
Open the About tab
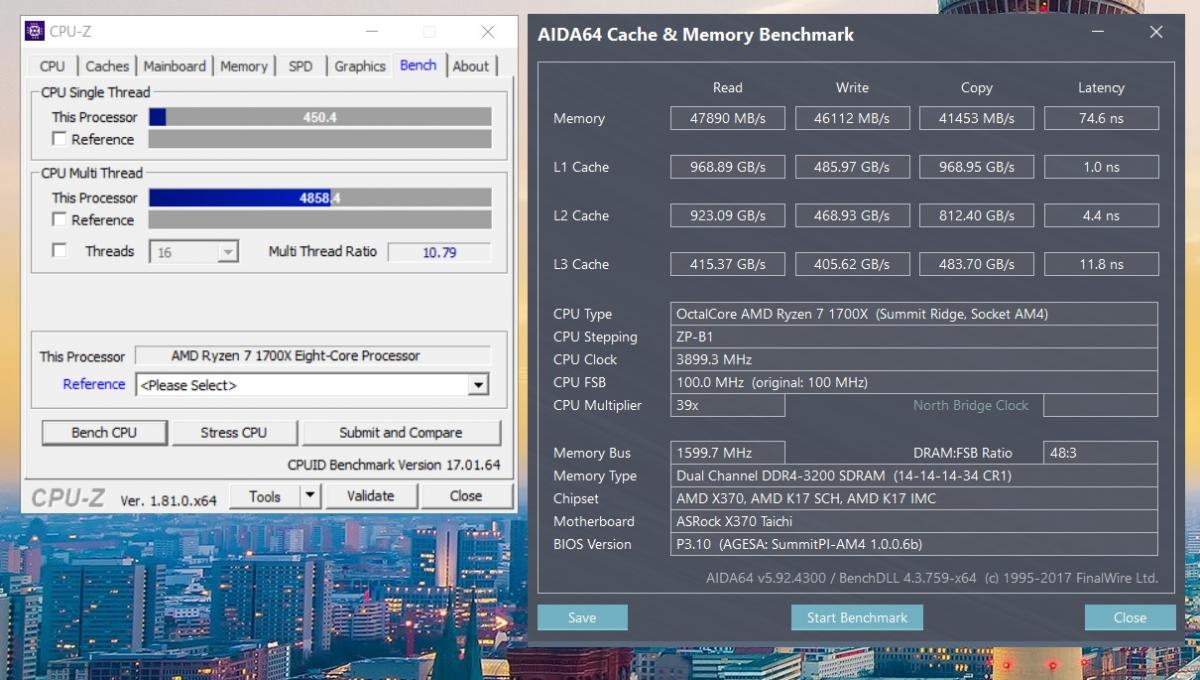[x=471, y=66]
